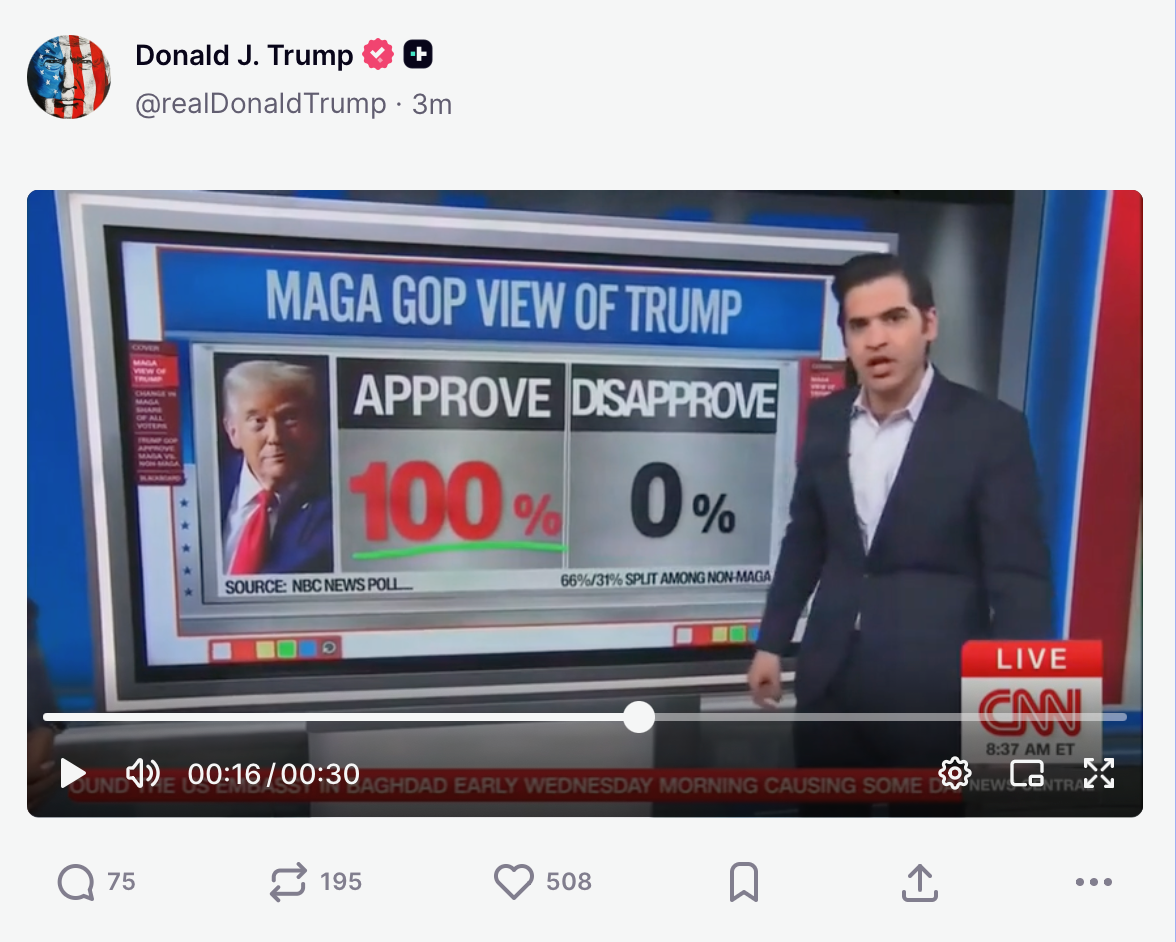This screenshot has height=942, width=1176.
Task: Move the video progress slider handle
Action: [639, 717]
